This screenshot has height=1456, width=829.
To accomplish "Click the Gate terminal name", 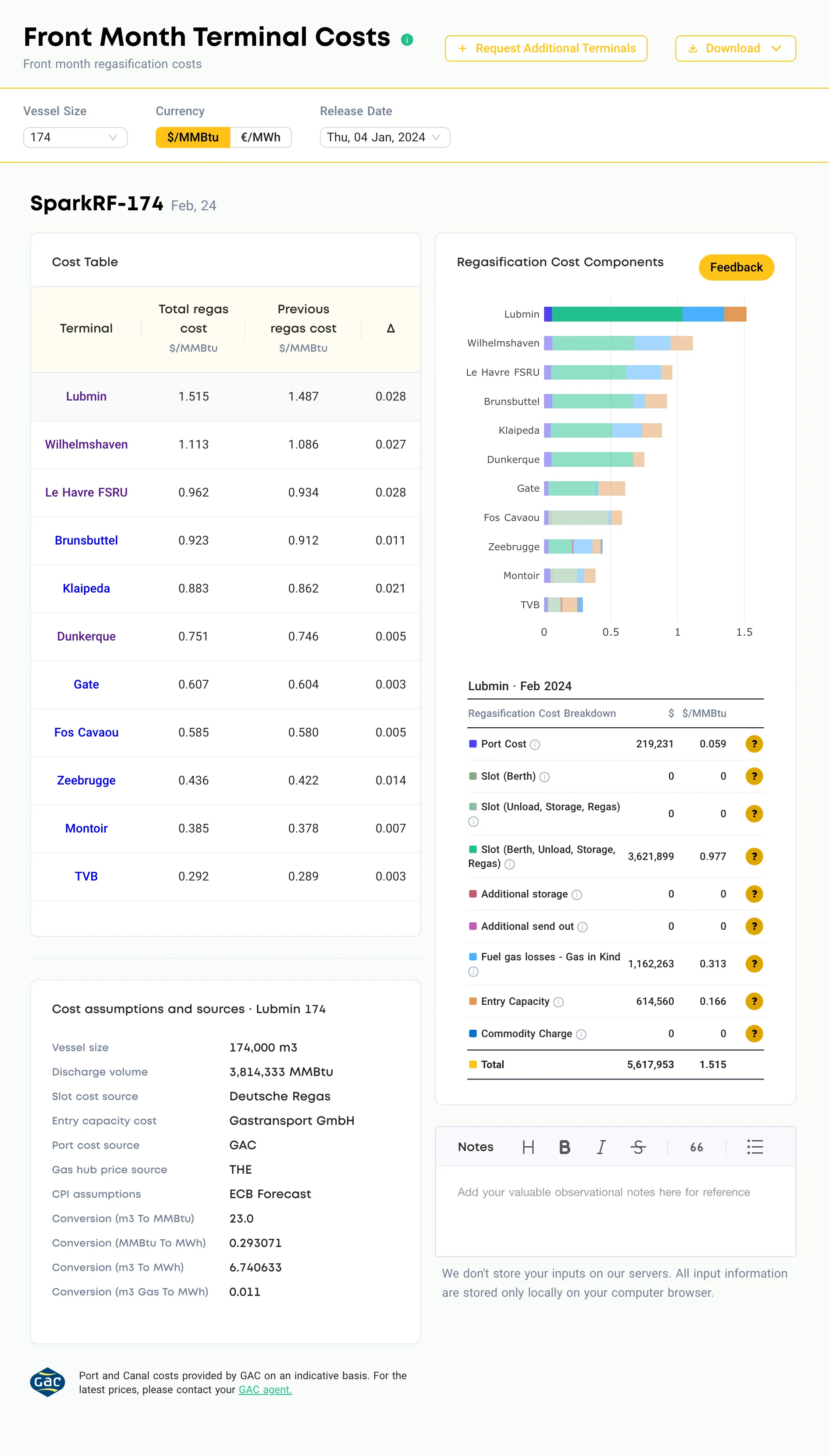I will (86, 684).
